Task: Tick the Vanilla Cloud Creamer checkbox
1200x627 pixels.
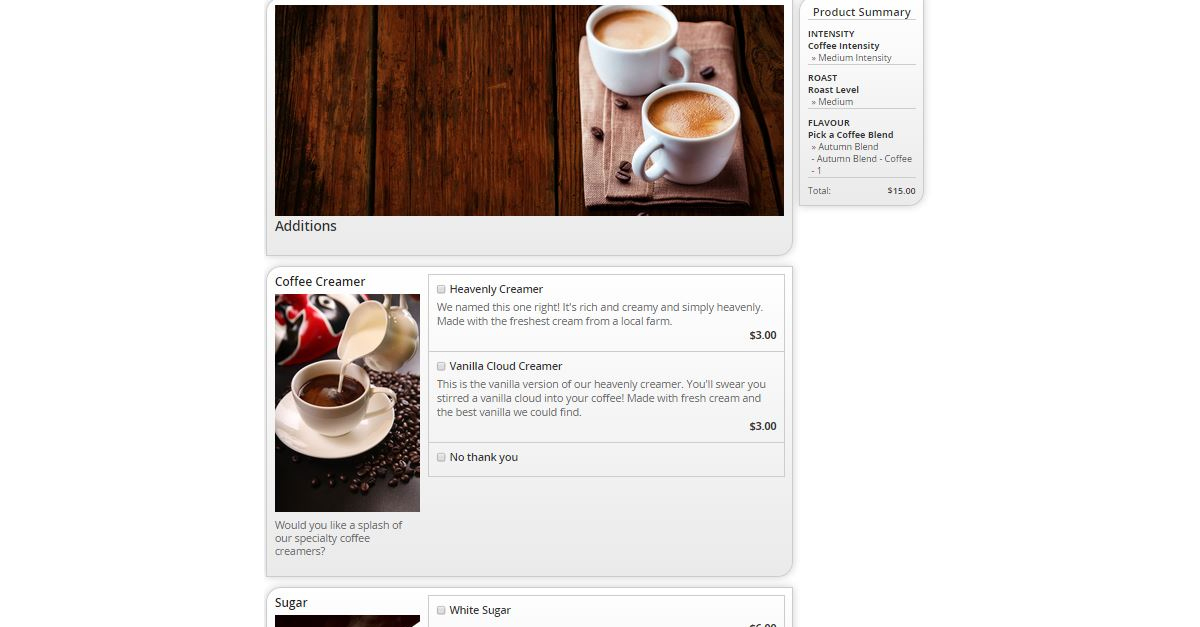Action: click(441, 366)
